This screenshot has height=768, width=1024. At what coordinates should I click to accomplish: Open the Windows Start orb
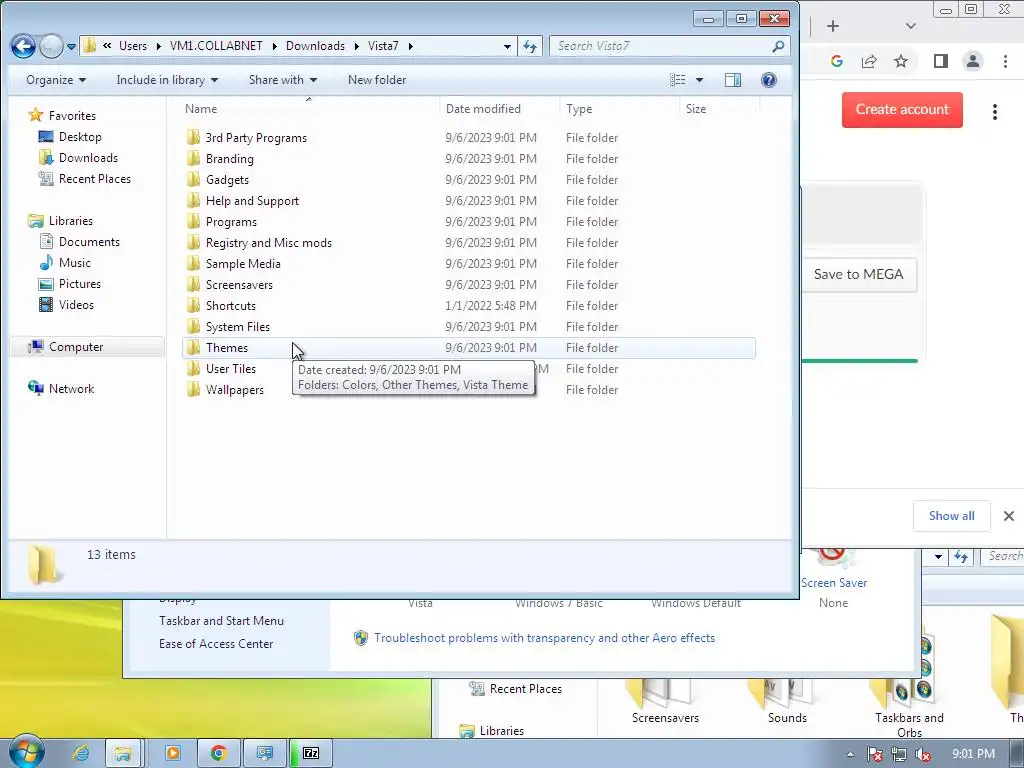(x=25, y=751)
